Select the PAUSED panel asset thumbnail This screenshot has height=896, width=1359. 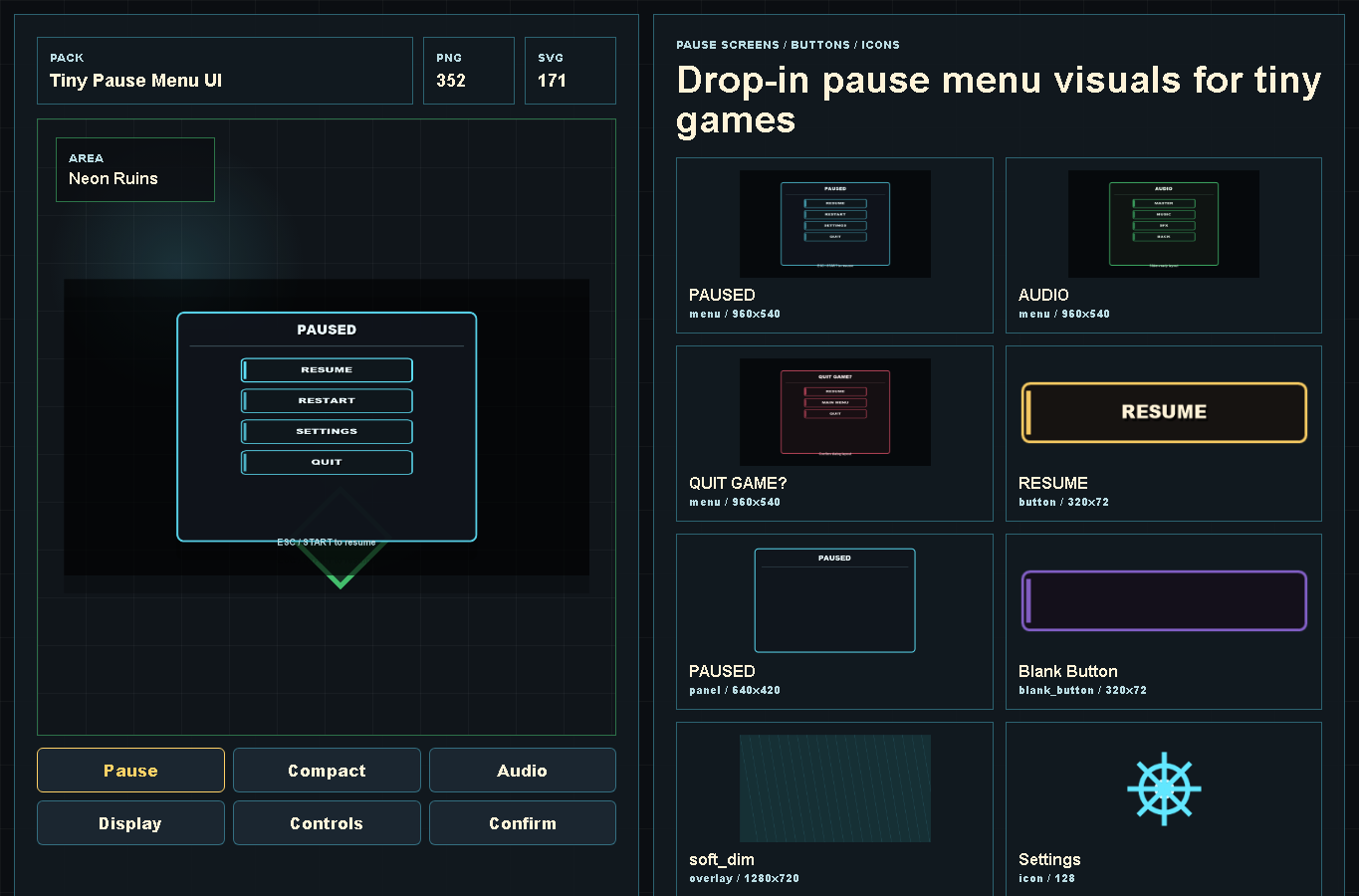click(834, 600)
